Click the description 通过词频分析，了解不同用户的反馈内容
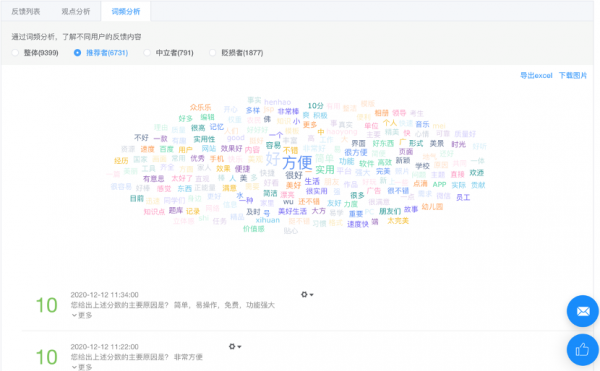This screenshot has width=600, height=371. point(76,37)
